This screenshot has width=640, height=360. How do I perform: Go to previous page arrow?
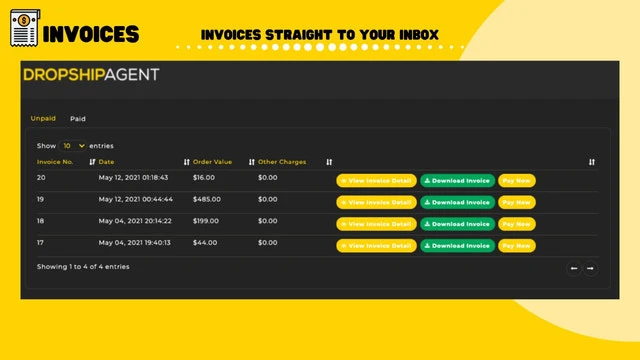coord(574,269)
